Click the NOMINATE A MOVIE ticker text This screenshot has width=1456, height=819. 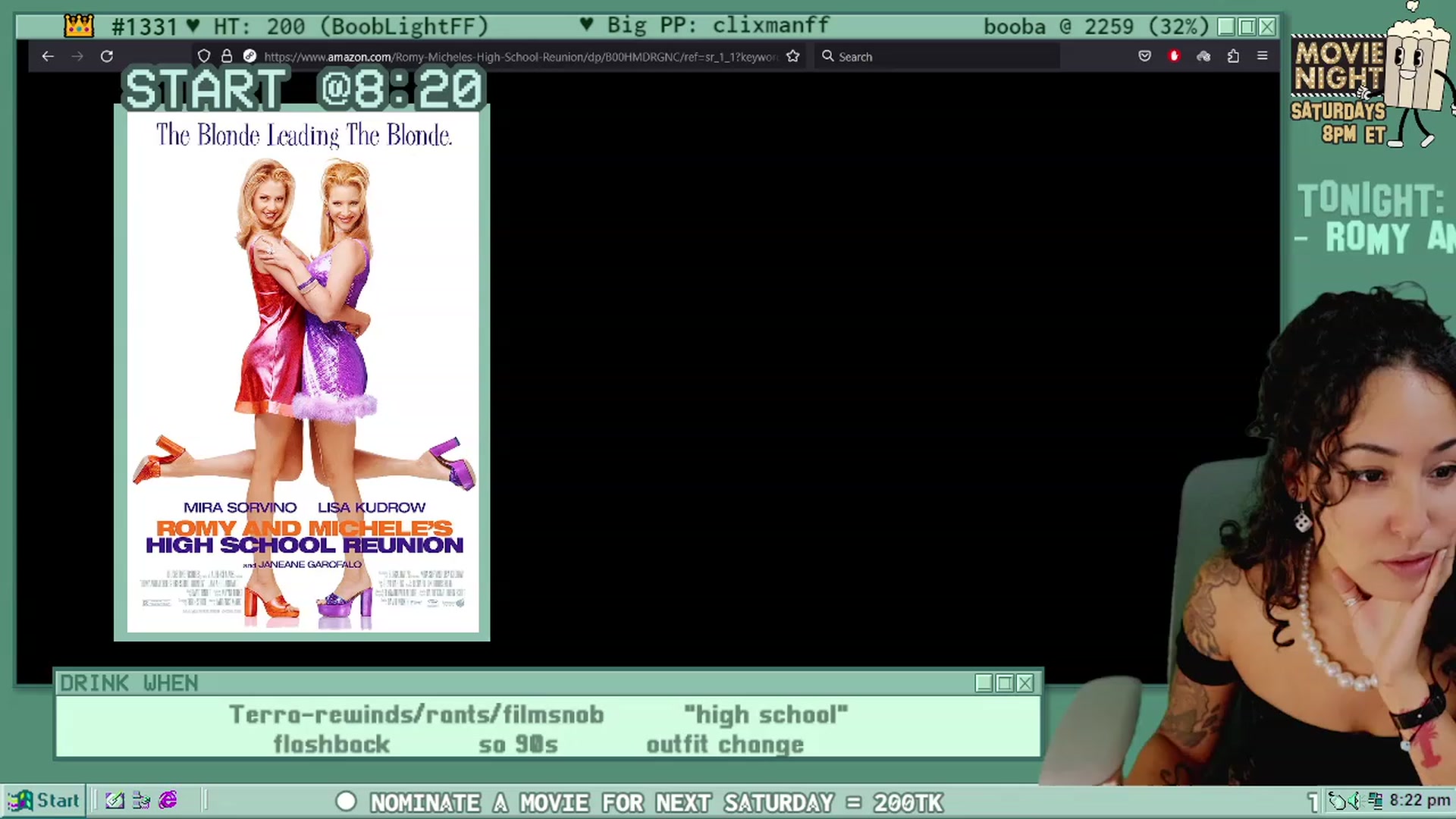[657, 802]
